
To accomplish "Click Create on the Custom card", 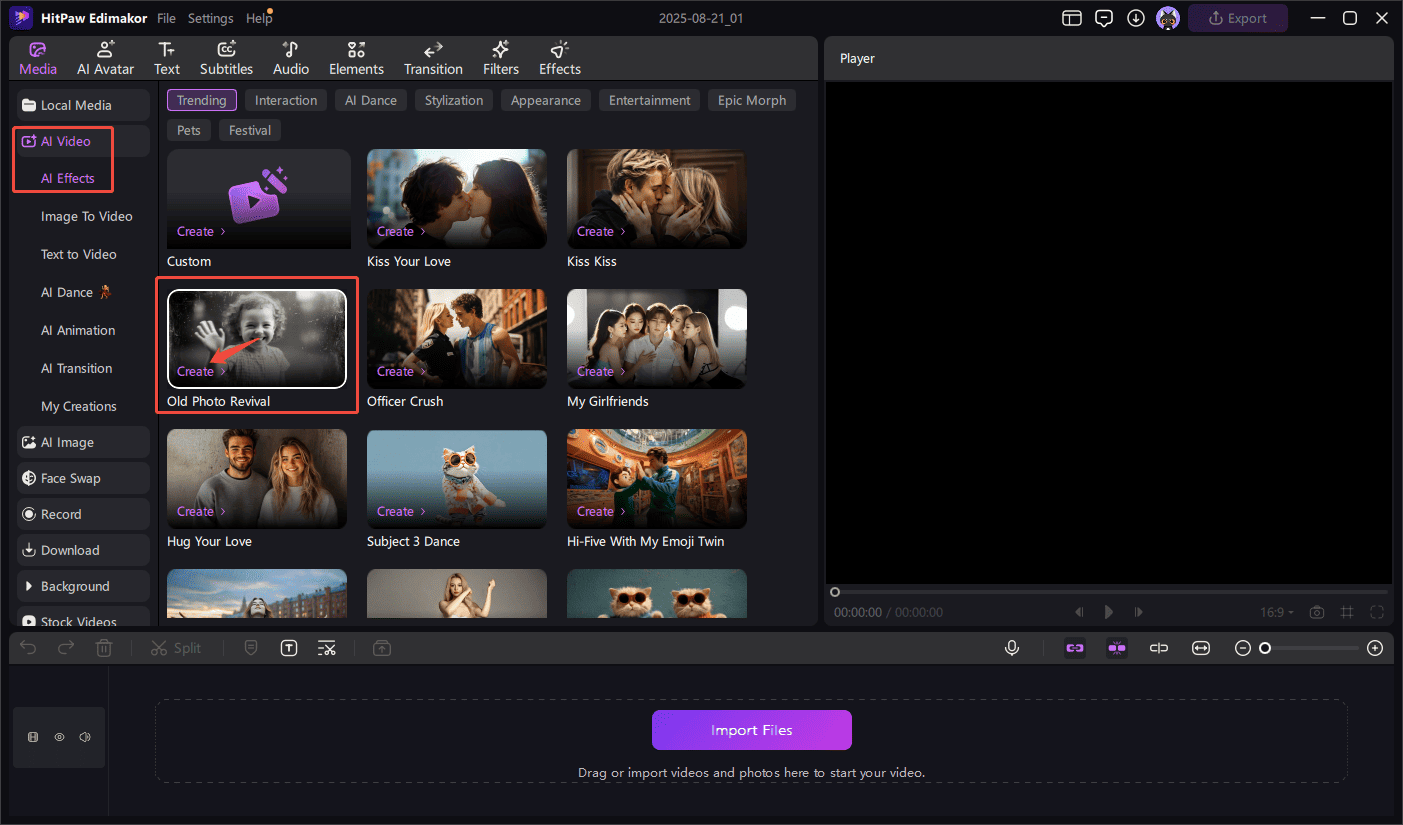I will [201, 231].
